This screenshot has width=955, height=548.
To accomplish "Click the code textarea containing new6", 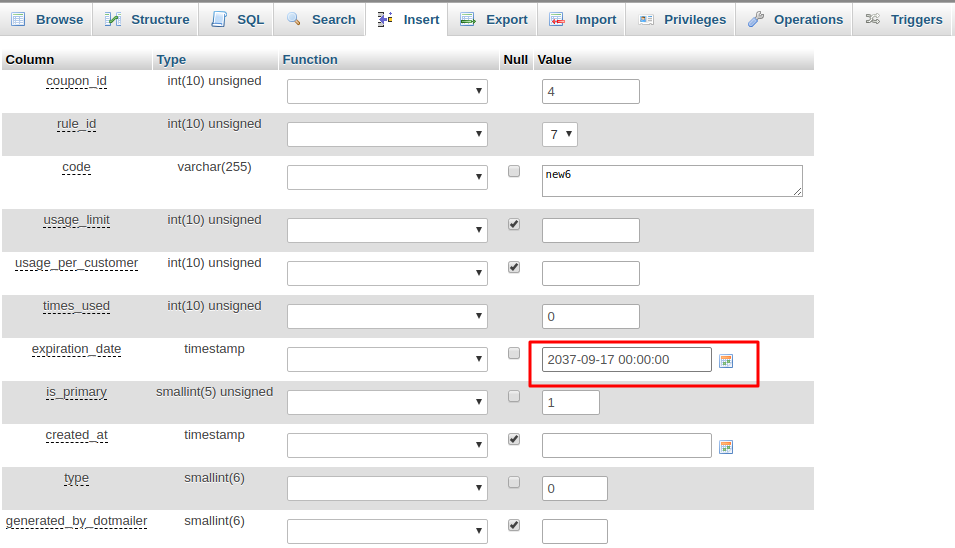I will coord(672,181).
